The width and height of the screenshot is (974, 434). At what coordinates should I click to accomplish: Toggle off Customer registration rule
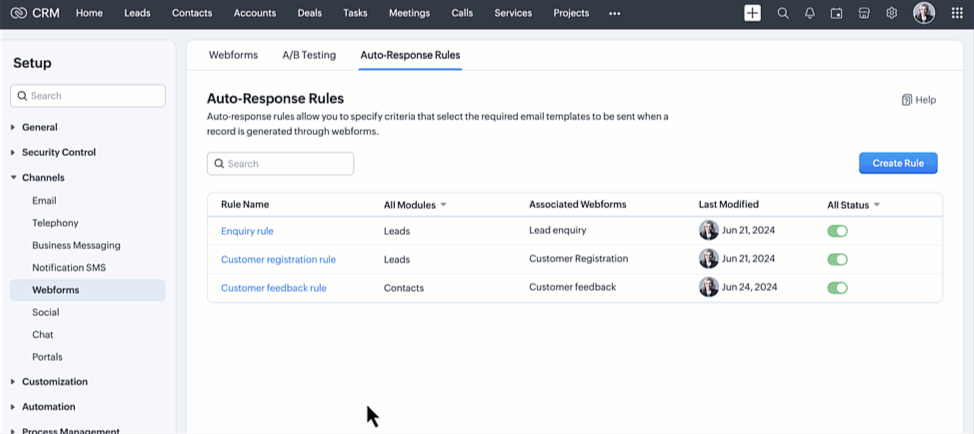click(837, 259)
